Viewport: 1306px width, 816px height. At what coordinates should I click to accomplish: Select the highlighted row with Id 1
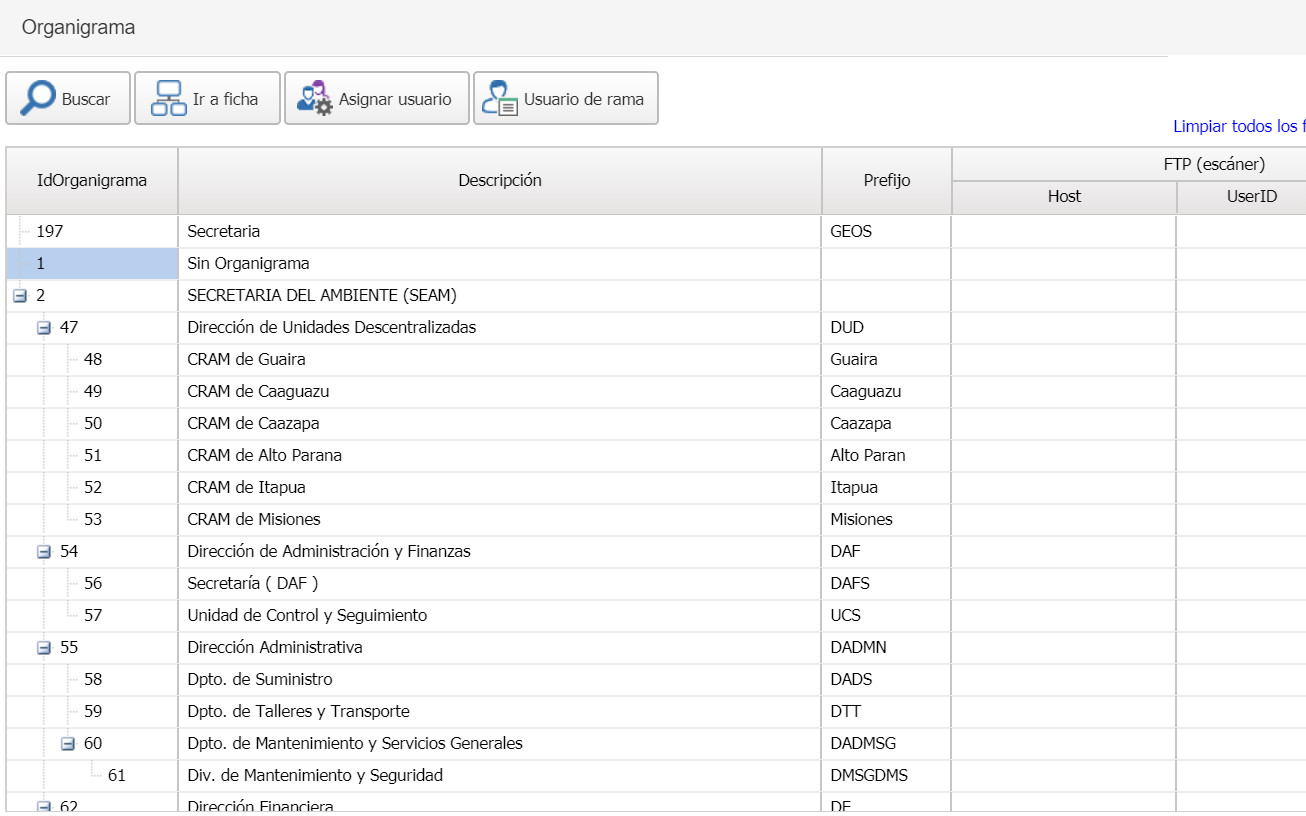pyautogui.click(x=92, y=264)
